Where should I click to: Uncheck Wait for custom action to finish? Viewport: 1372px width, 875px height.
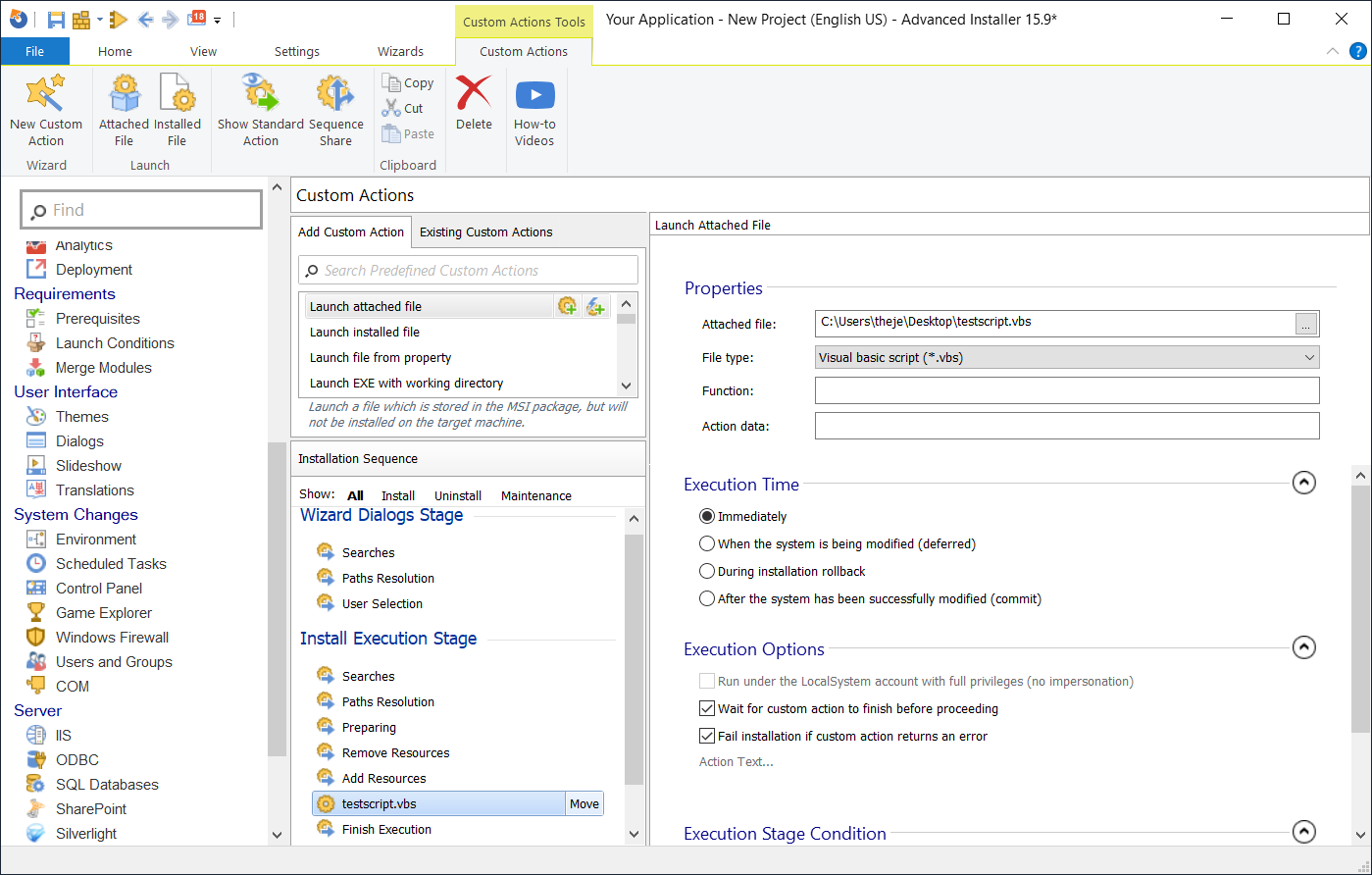pos(707,708)
